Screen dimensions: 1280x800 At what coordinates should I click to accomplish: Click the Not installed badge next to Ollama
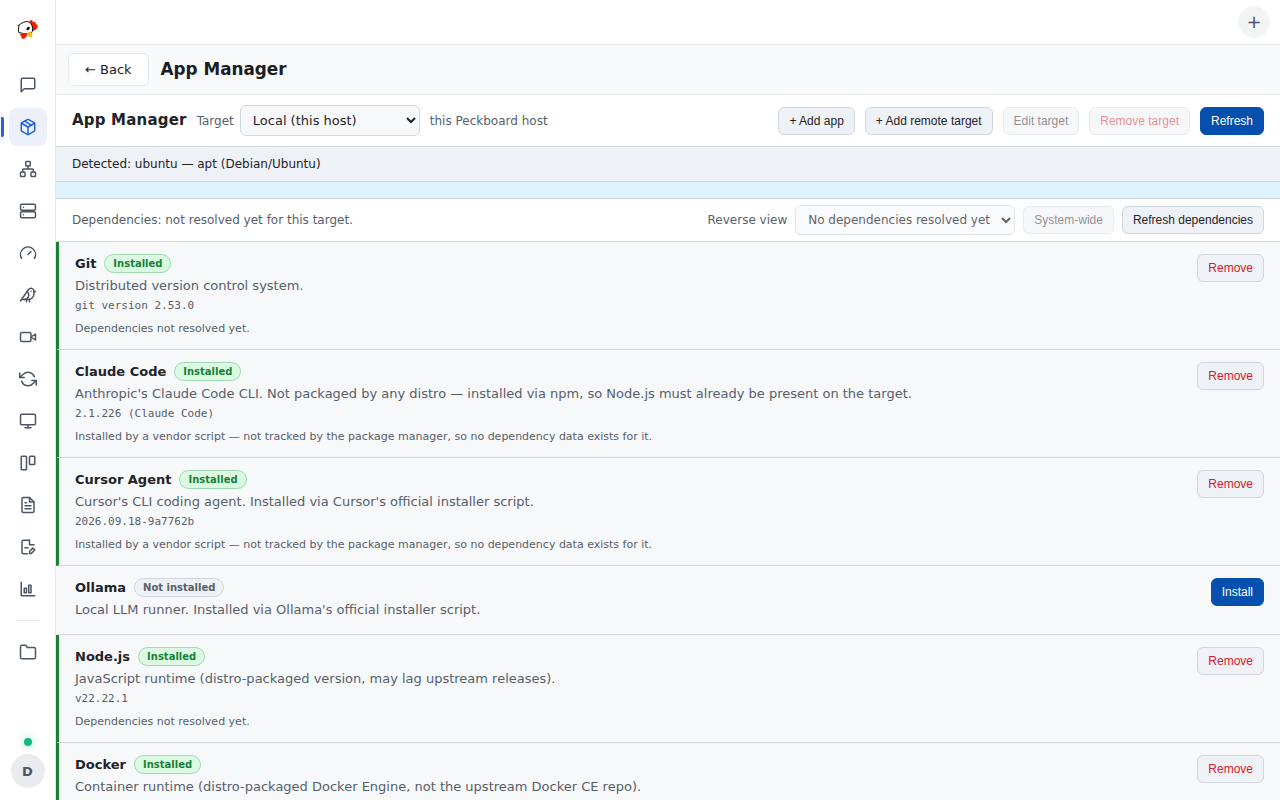pyautogui.click(x=179, y=588)
